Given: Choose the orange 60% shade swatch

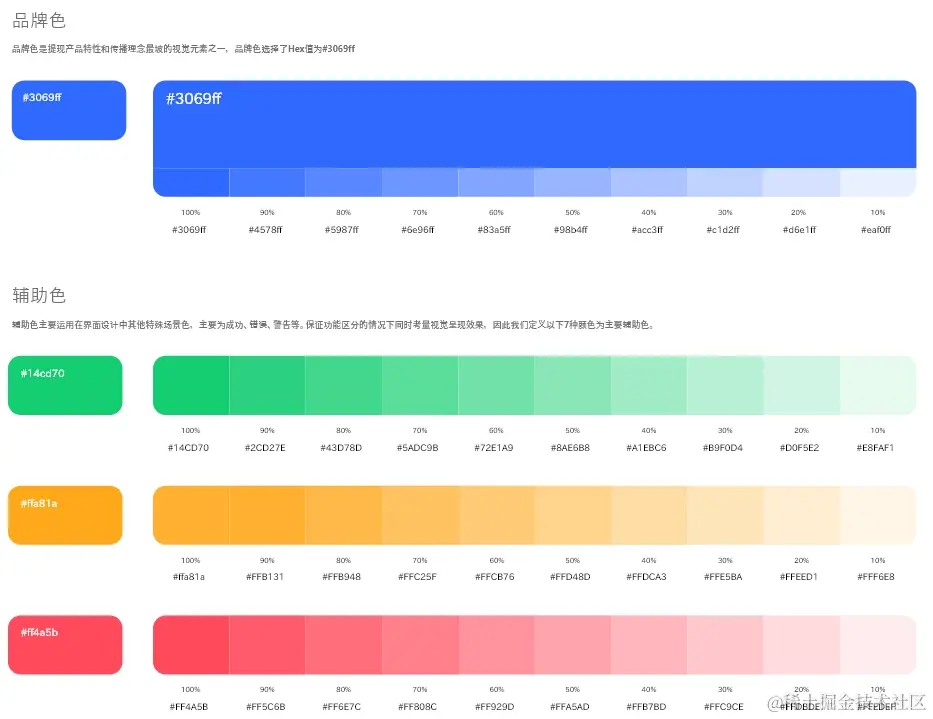Looking at the screenshot, I should 496,515.
